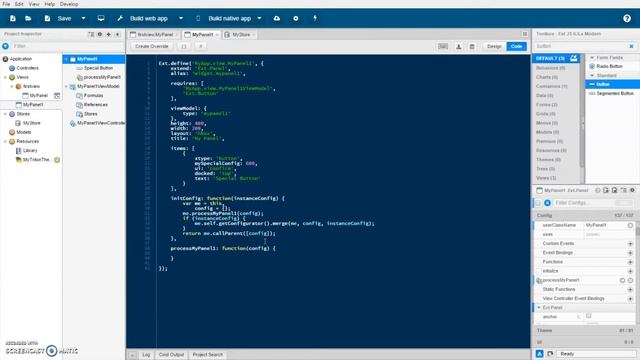Image resolution: width=640 pixels, height=360 pixels.
Task: Select the Containers (1) toolbox category
Action: click(551, 87)
